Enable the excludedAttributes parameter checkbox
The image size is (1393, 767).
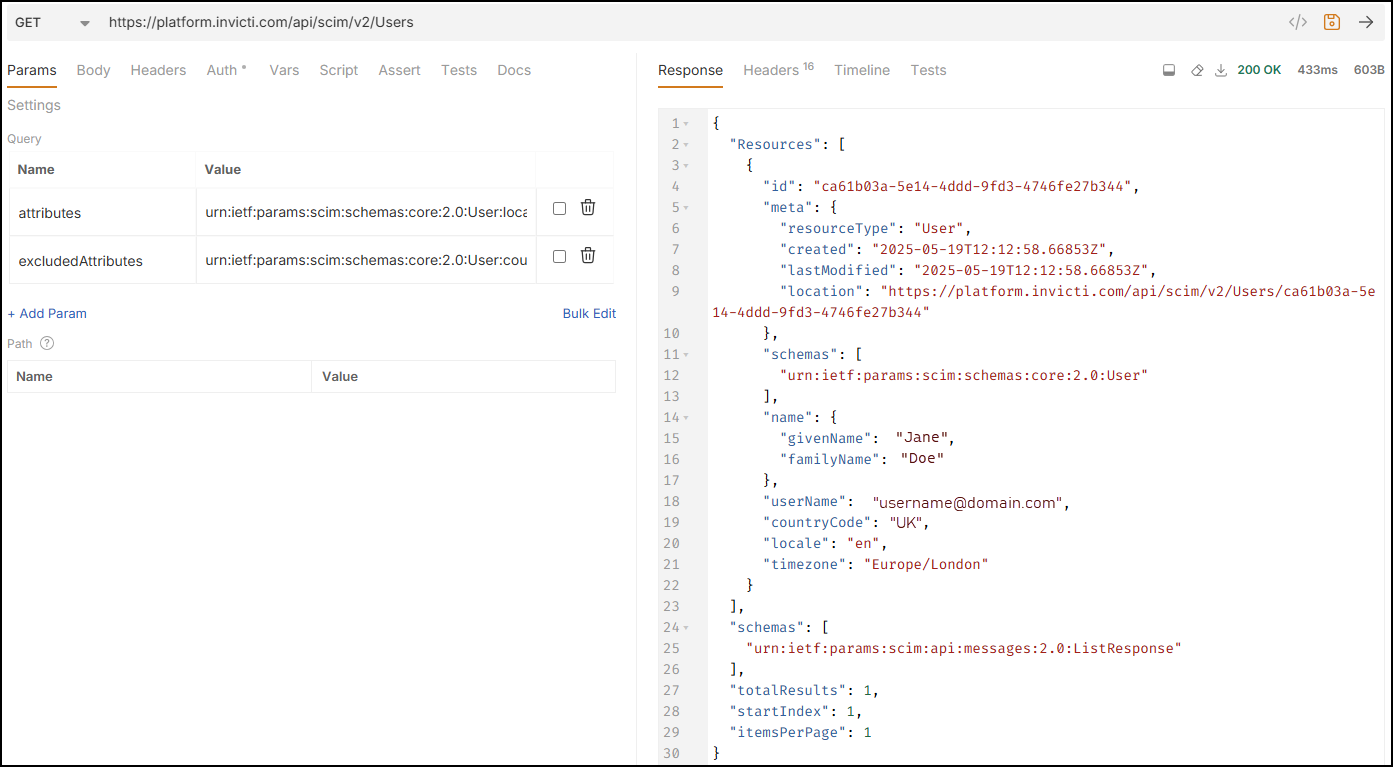(x=559, y=256)
